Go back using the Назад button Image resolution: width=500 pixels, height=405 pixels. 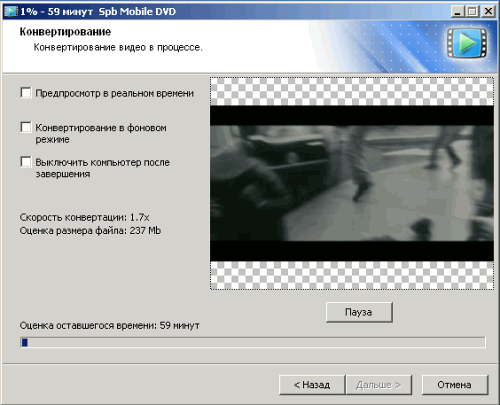[312, 385]
